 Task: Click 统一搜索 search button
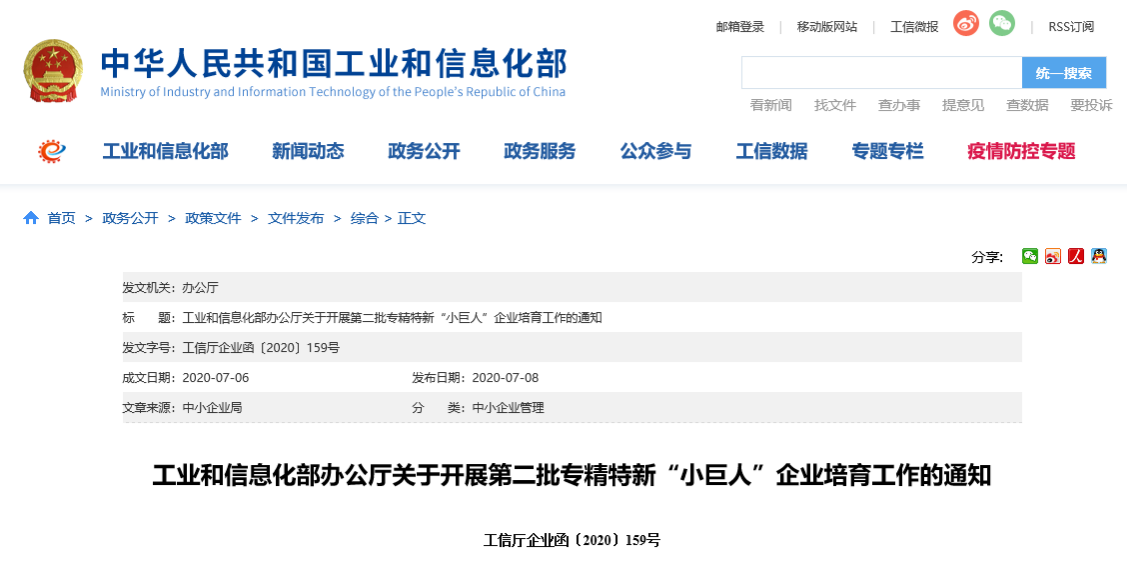tap(1064, 73)
